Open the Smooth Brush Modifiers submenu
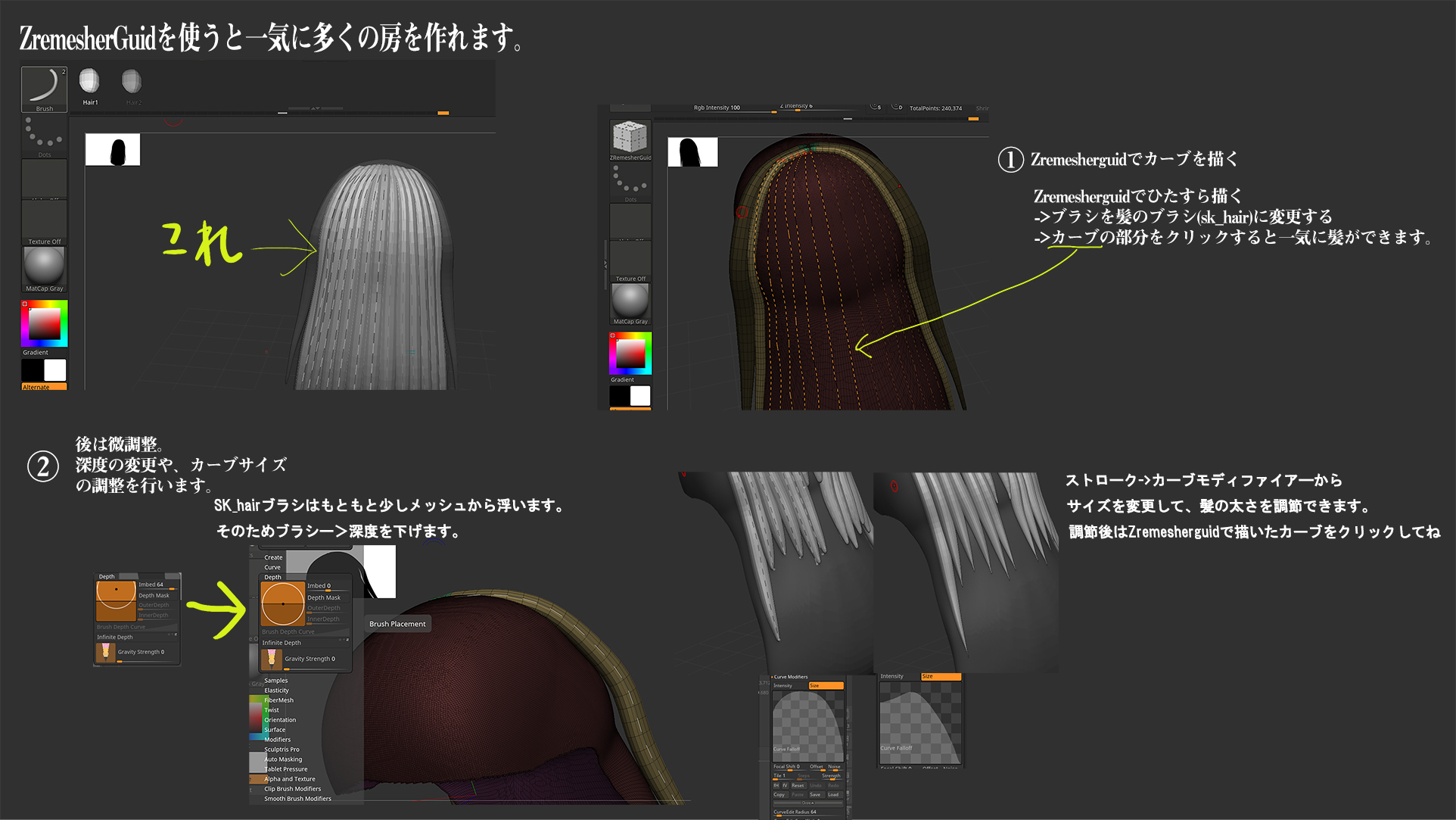The width and height of the screenshot is (1456, 820). [x=297, y=799]
